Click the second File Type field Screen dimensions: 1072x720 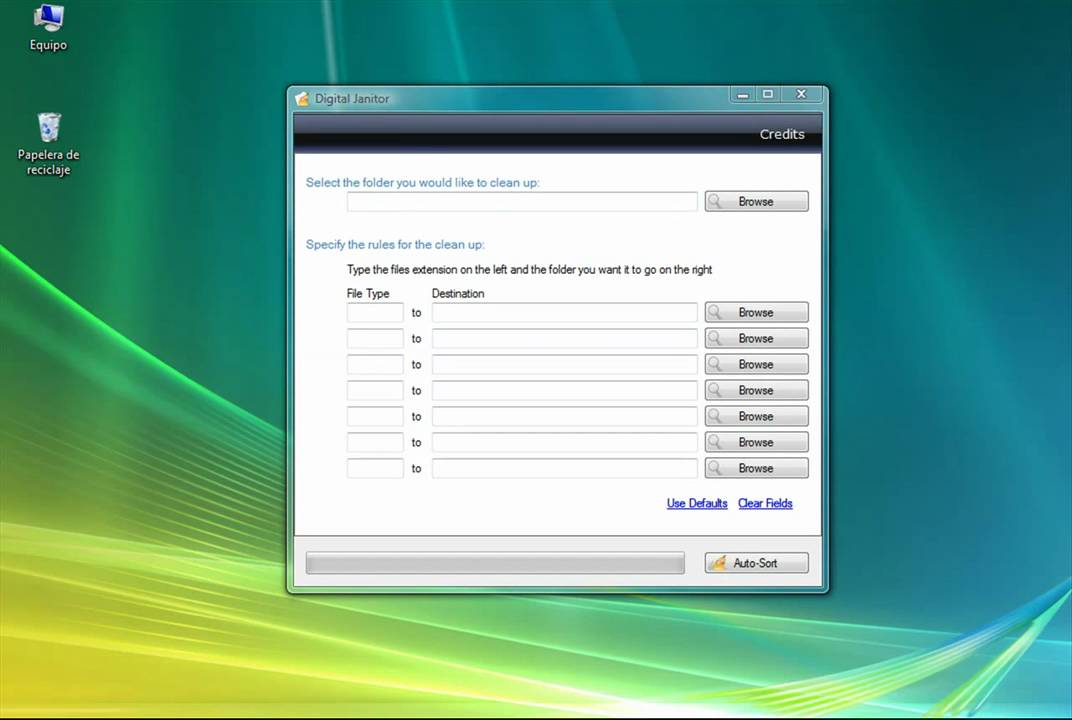coord(375,338)
